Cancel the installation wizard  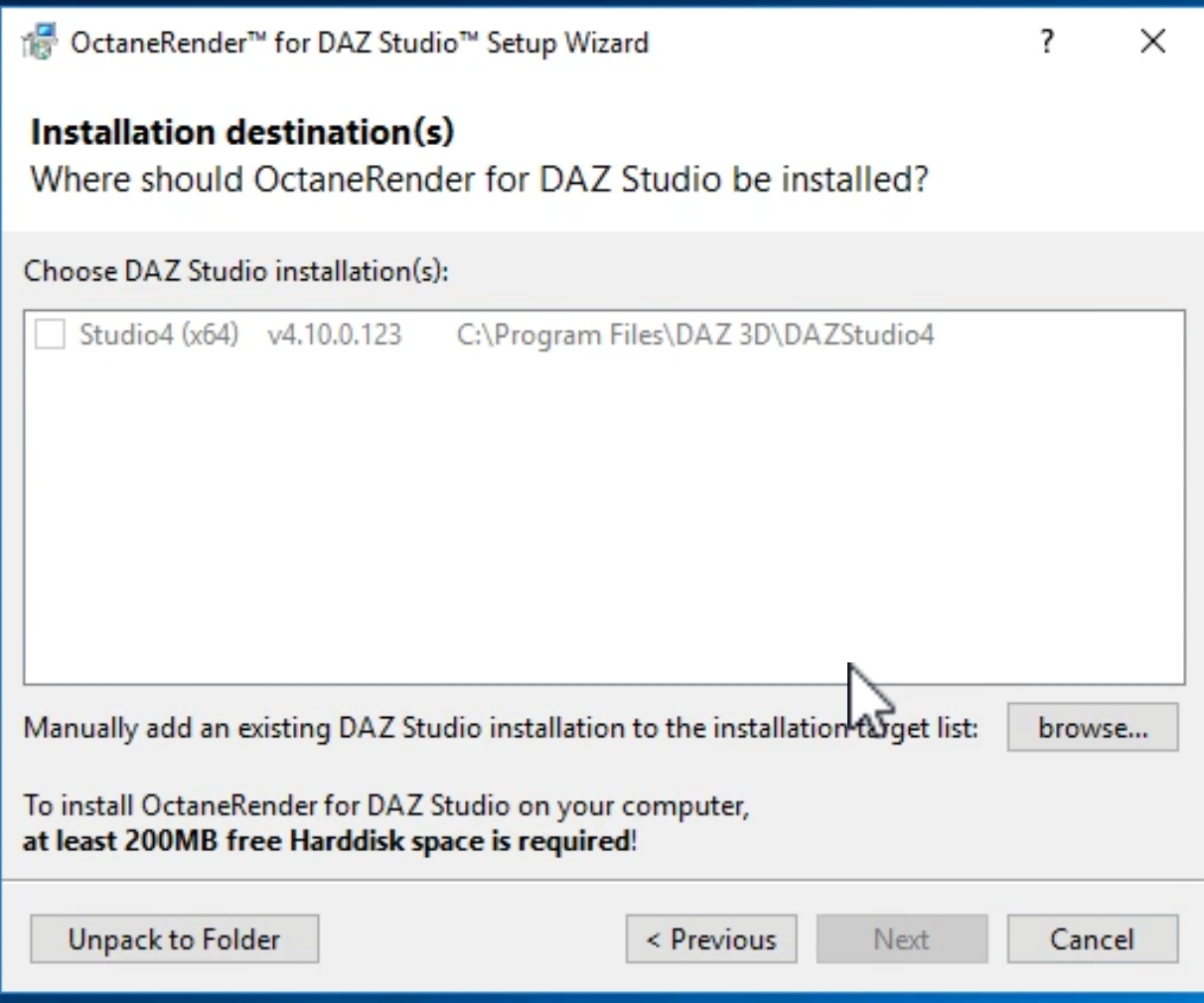(x=1092, y=939)
